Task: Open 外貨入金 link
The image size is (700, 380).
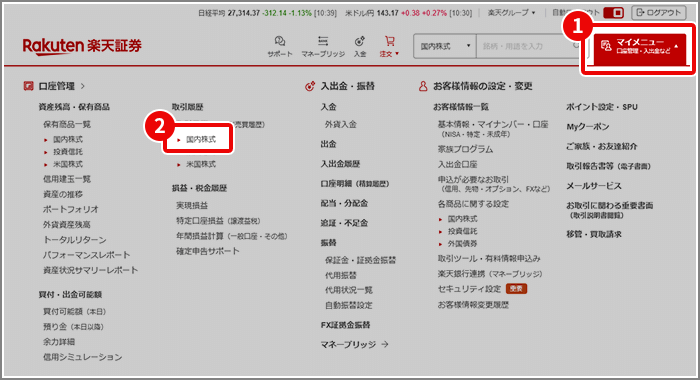Action: click(x=341, y=124)
